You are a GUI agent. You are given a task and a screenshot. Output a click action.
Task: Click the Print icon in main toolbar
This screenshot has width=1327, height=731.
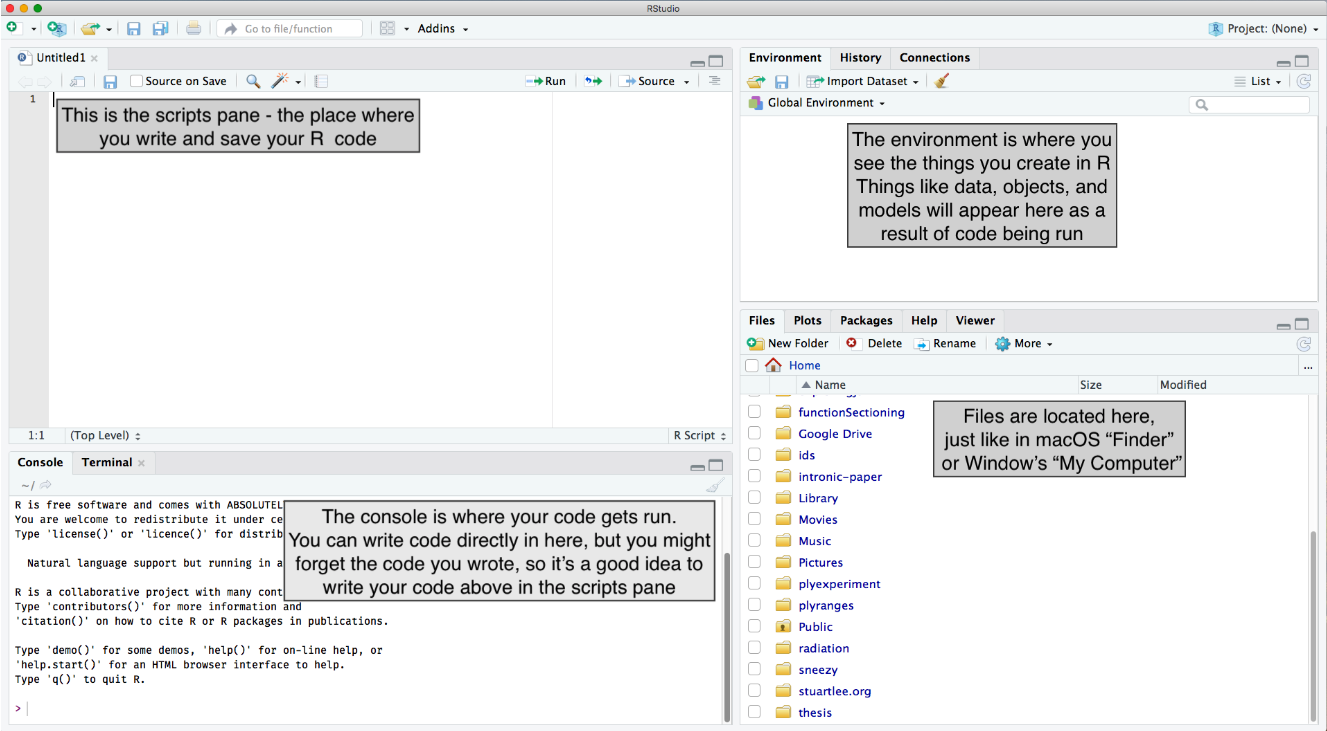tap(194, 29)
